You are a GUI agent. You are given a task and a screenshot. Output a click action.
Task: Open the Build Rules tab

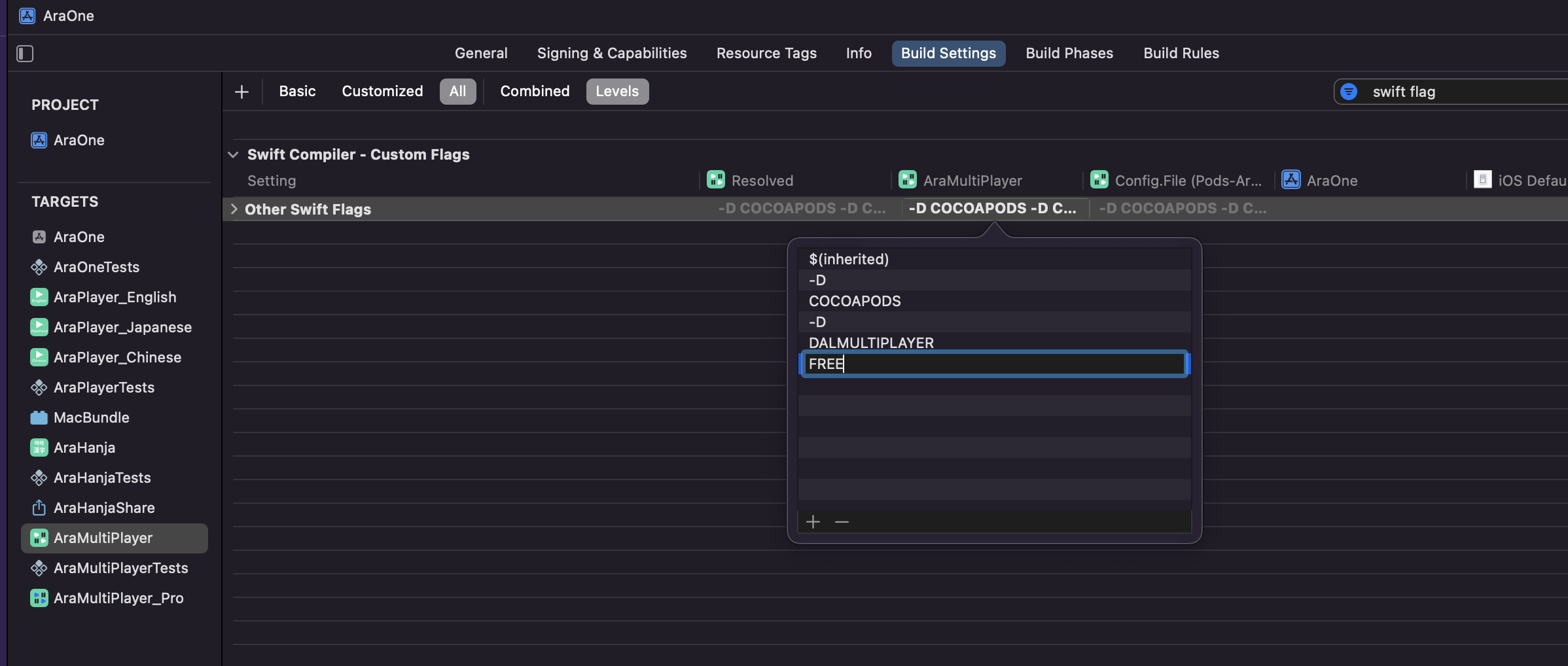[x=1181, y=53]
